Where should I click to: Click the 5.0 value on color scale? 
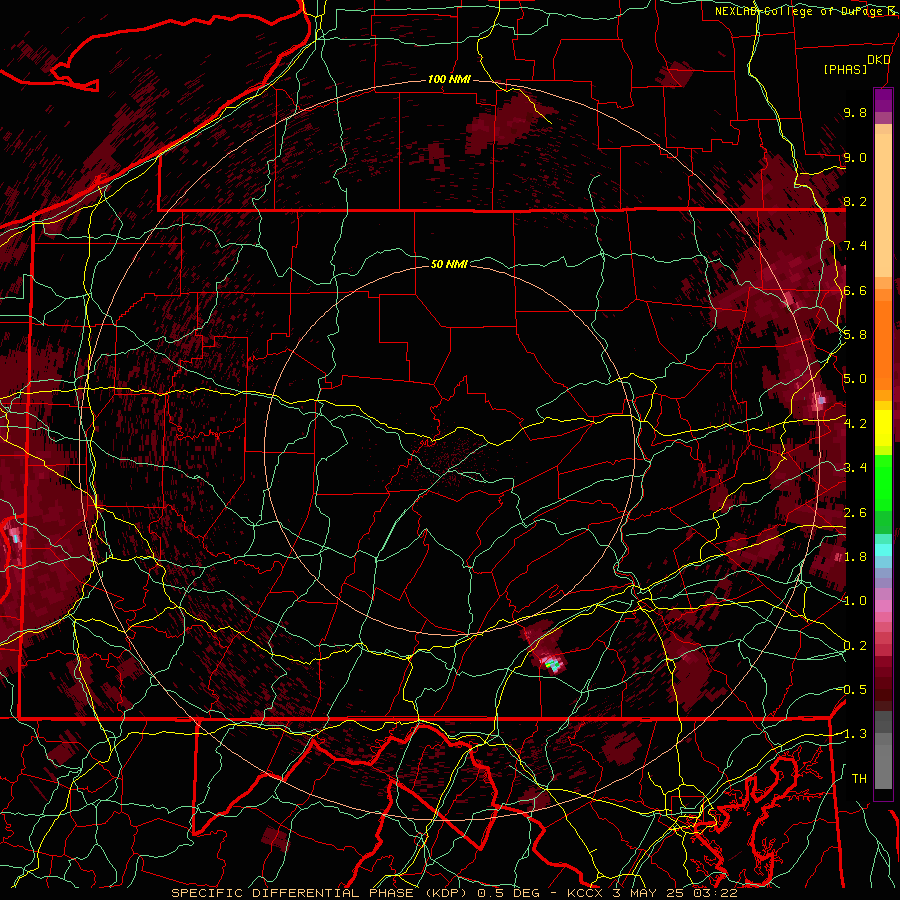coord(855,379)
